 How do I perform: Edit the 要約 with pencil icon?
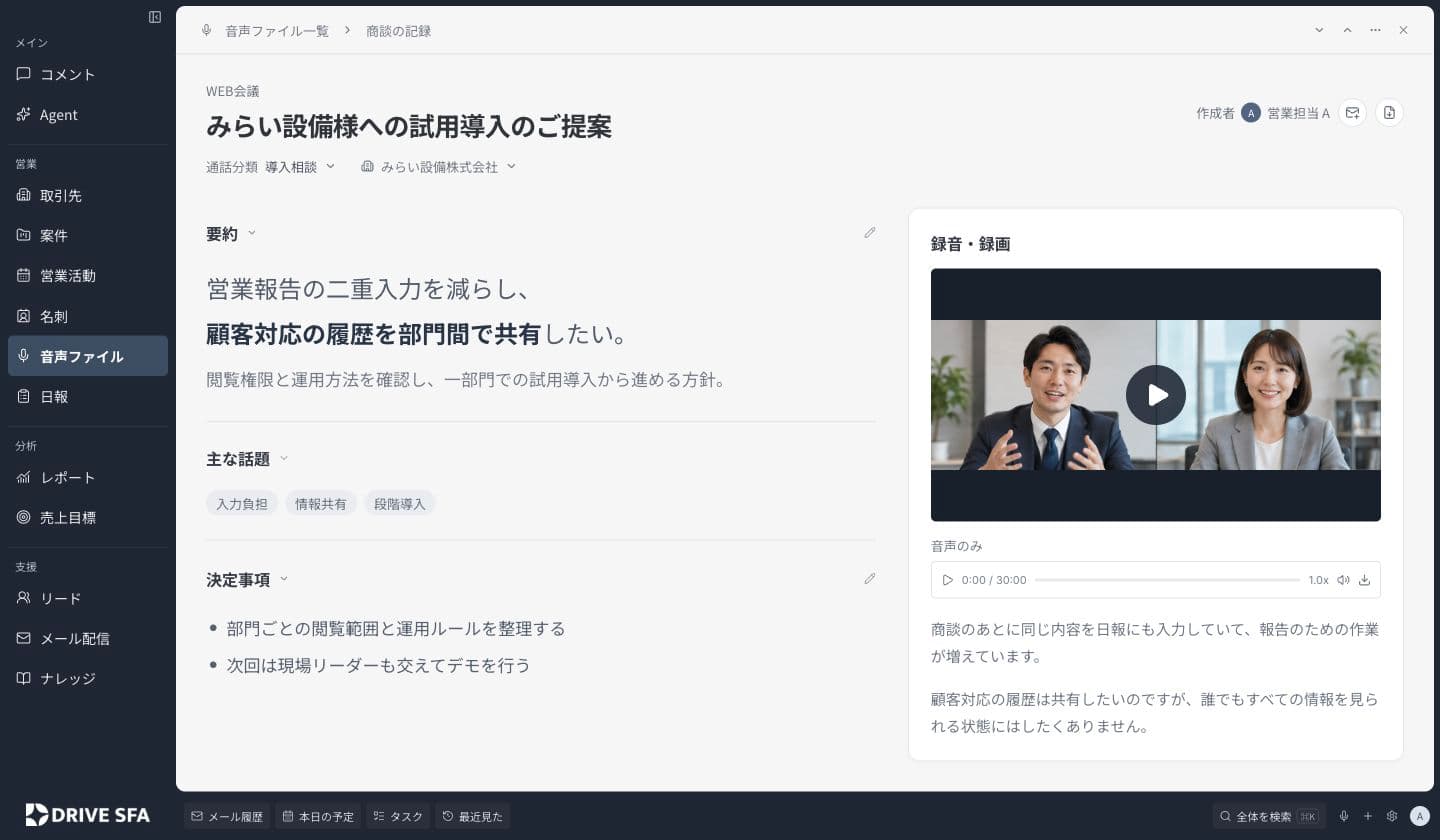(869, 232)
